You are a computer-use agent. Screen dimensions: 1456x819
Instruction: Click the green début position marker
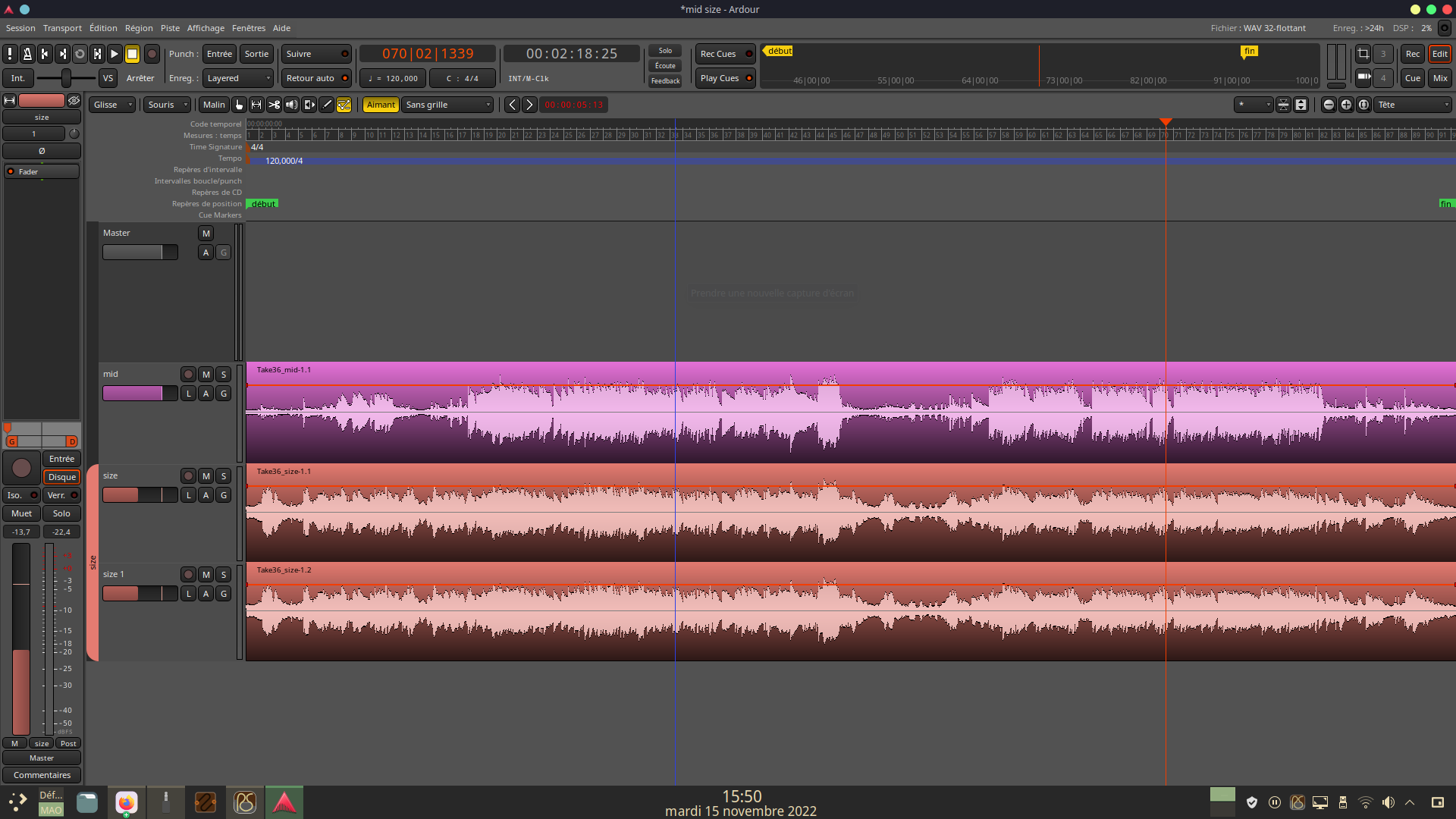pyautogui.click(x=263, y=204)
